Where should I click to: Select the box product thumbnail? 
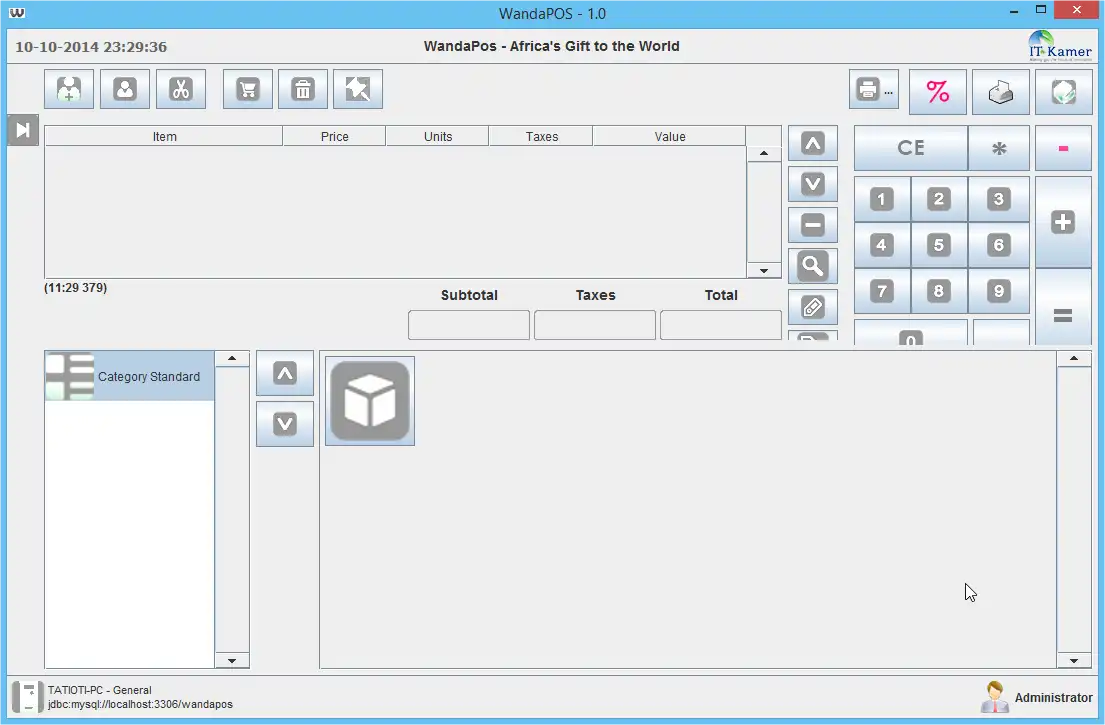(x=370, y=401)
